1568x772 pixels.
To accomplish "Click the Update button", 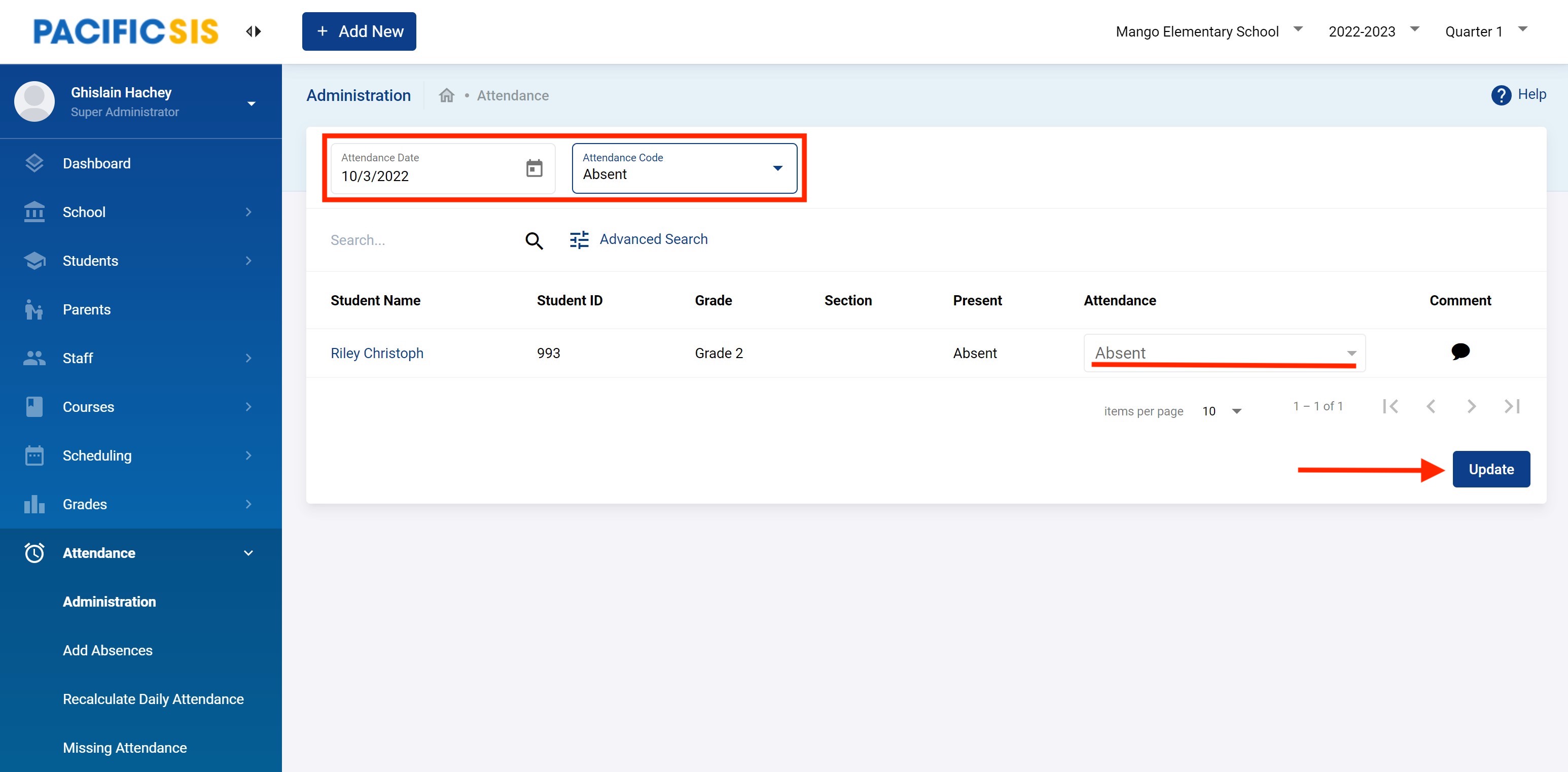I will 1491,469.
